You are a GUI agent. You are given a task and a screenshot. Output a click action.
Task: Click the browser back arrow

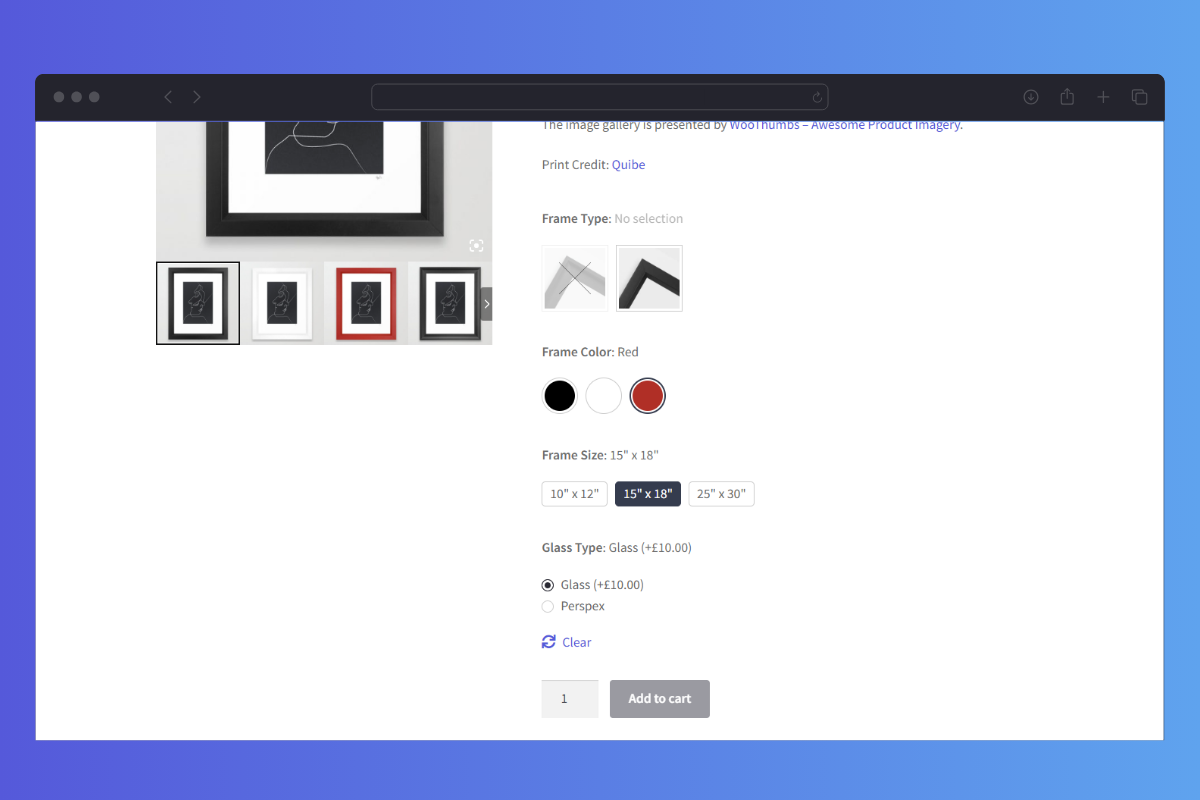coord(168,97)
